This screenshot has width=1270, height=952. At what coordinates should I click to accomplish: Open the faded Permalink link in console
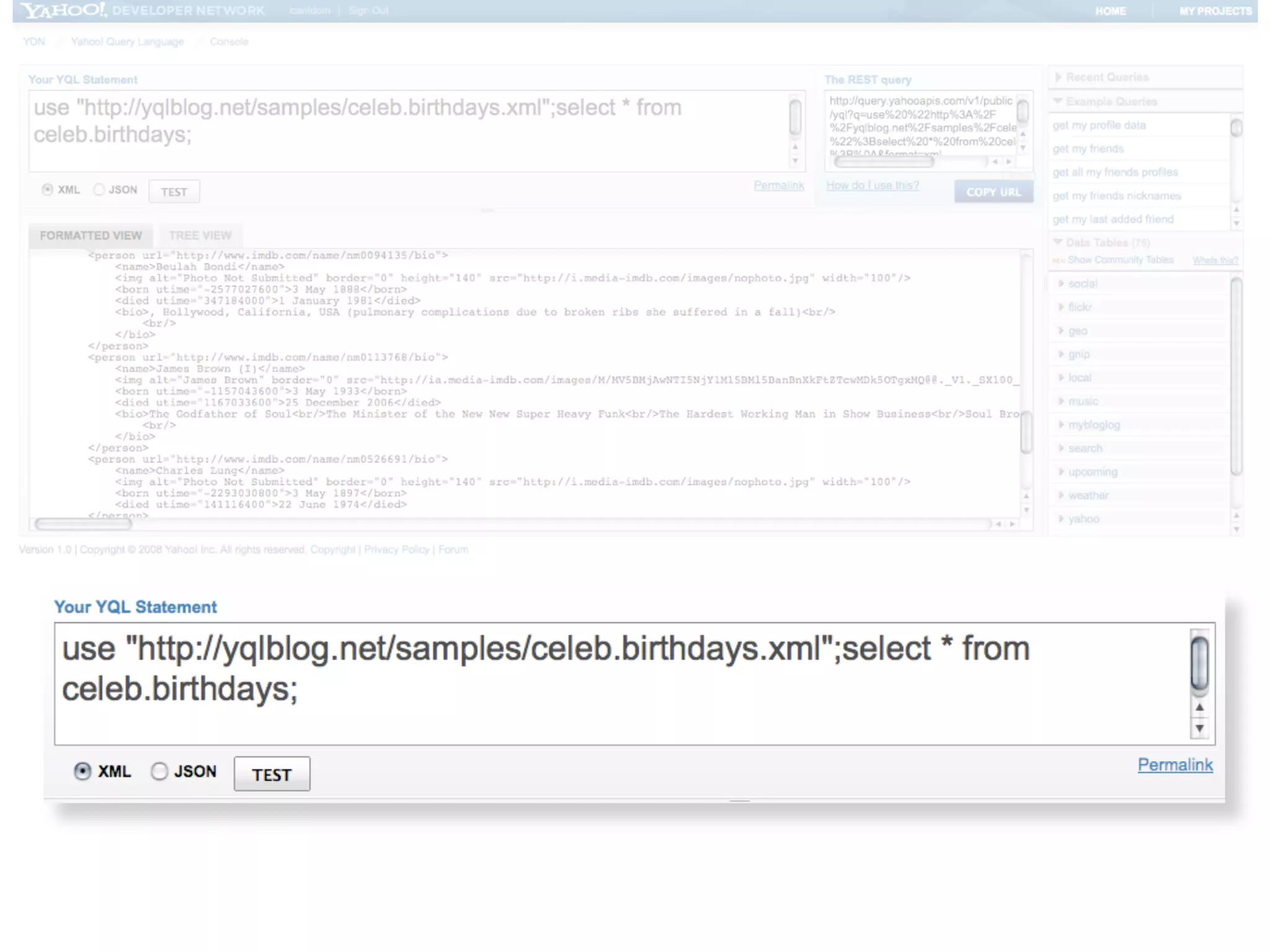click(779, 185)
